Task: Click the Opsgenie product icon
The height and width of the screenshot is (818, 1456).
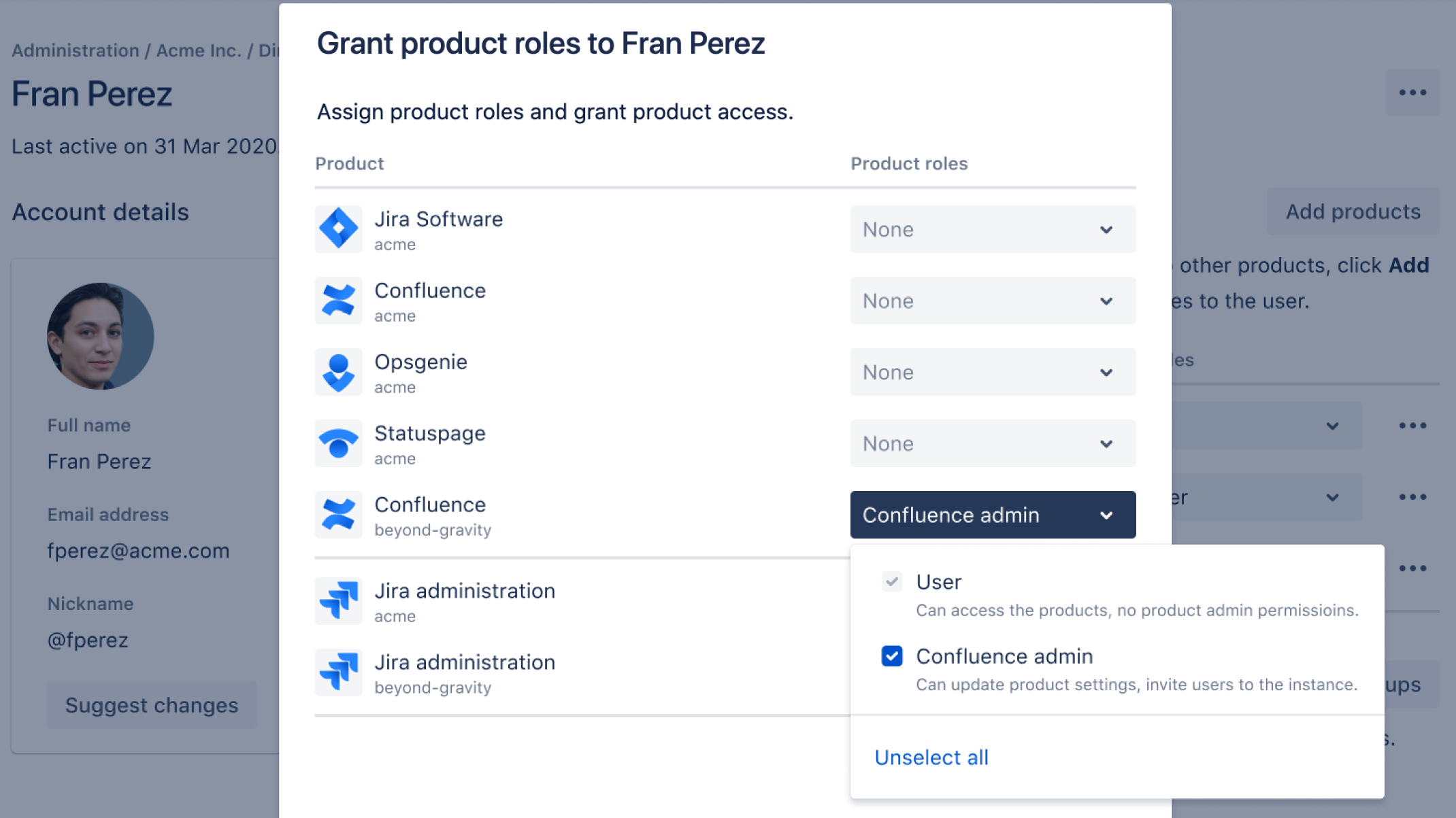Action: click(338, 372)
